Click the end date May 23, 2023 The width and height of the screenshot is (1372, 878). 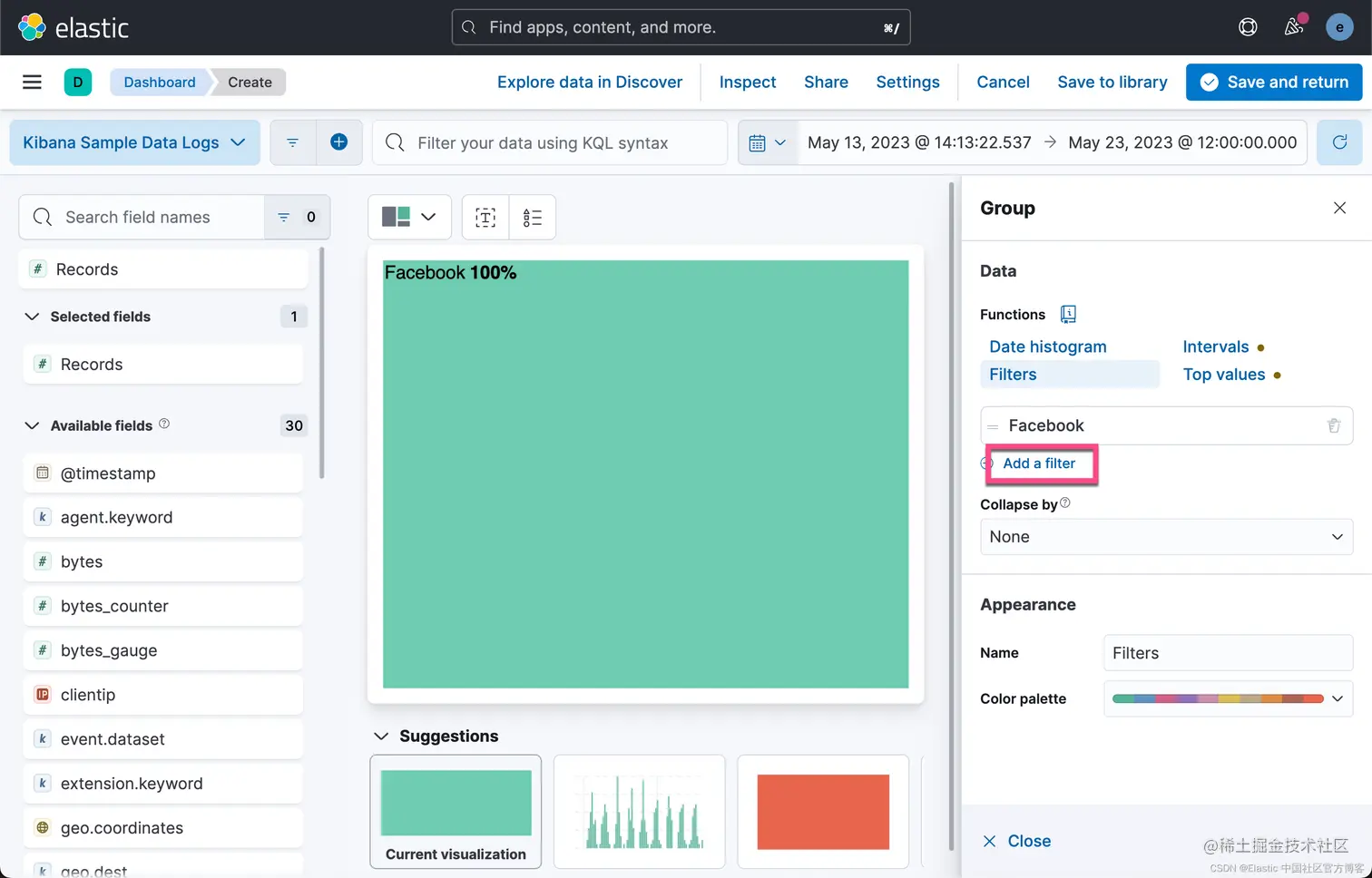(x=1182, y=142)
